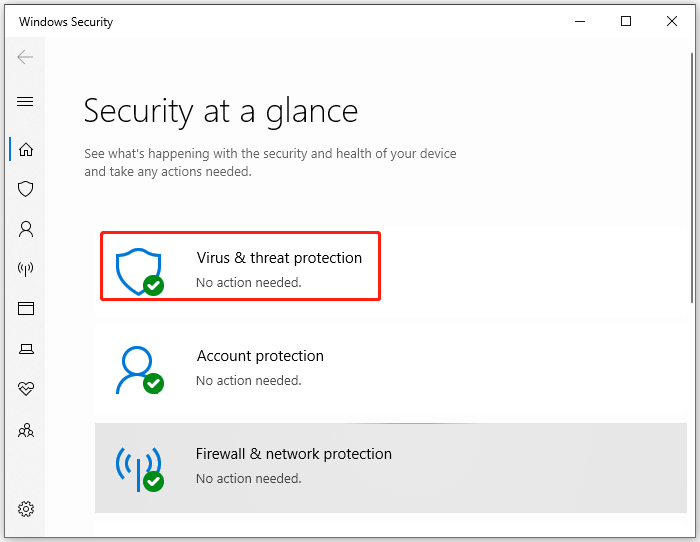
Task: Open the Account protection heading
Action: [x=260, y=356]
